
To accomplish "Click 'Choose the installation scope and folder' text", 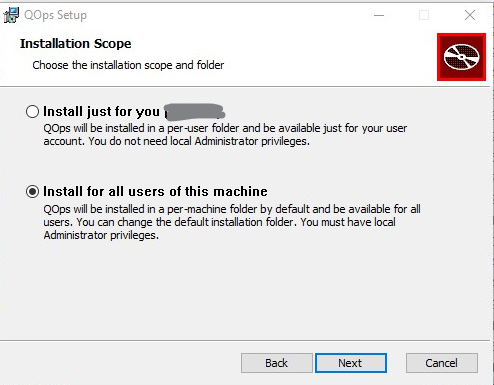I will tap(128, 65).
